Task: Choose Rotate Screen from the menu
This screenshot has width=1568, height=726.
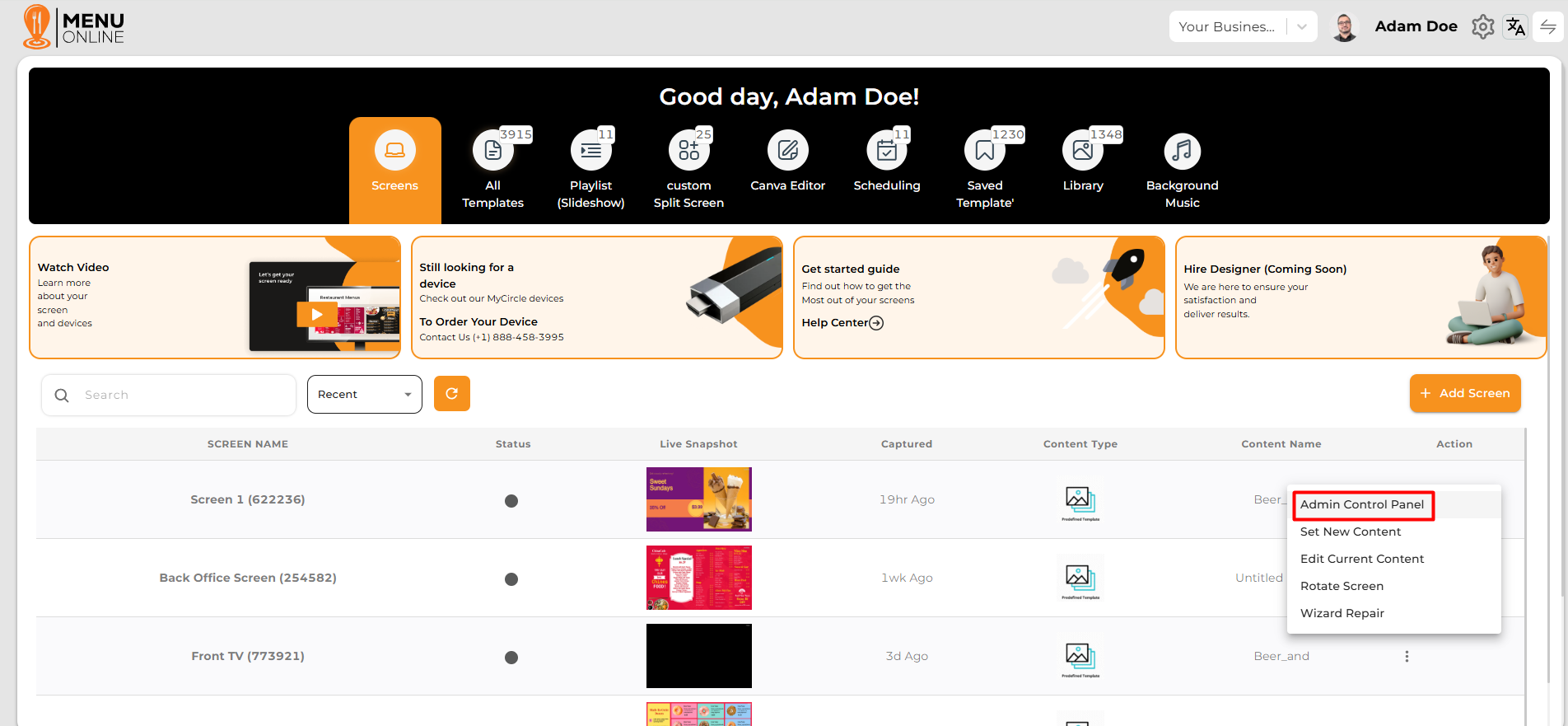Action: tap(1342, 586)
